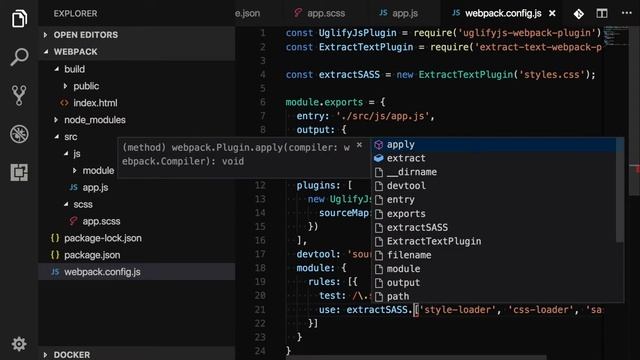Expand the Open Editors section
The image size is (640, 360).
click(137, 35)
